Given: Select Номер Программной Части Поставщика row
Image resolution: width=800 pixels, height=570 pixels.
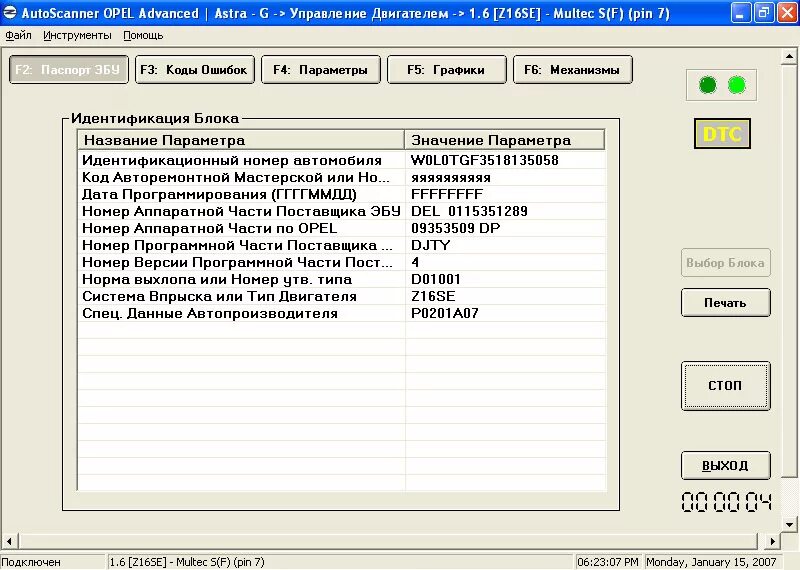Looking at the screenshot, I should [342, 245].
